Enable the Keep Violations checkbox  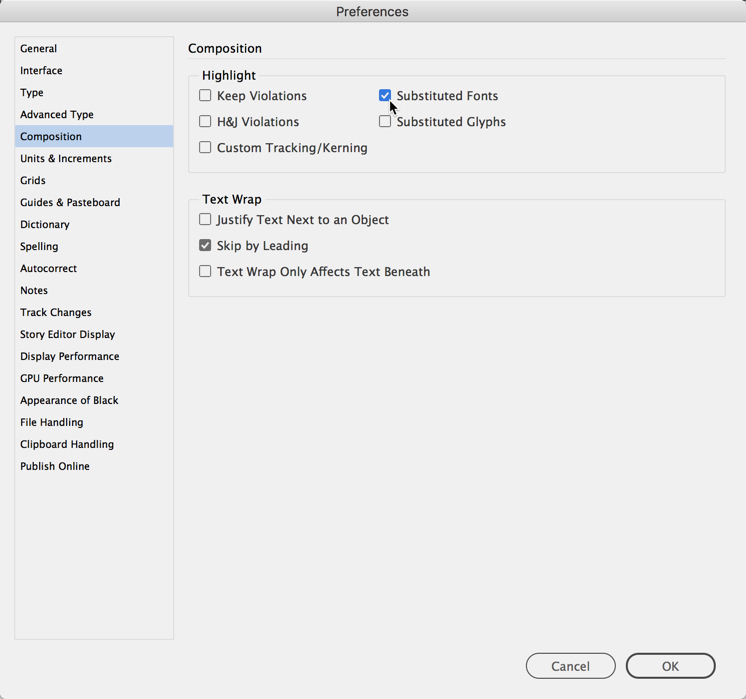tap(205, 96)
